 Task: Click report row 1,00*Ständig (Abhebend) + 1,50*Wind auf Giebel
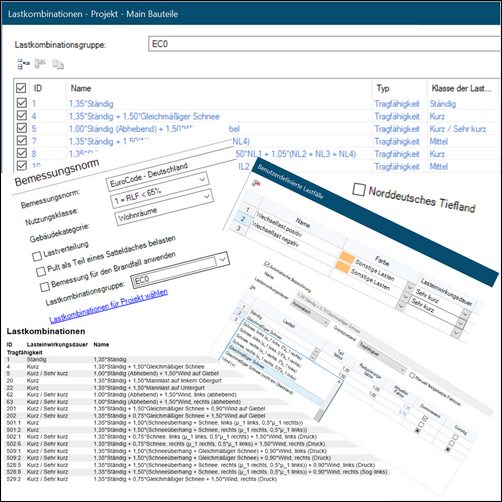coord(156,373)
